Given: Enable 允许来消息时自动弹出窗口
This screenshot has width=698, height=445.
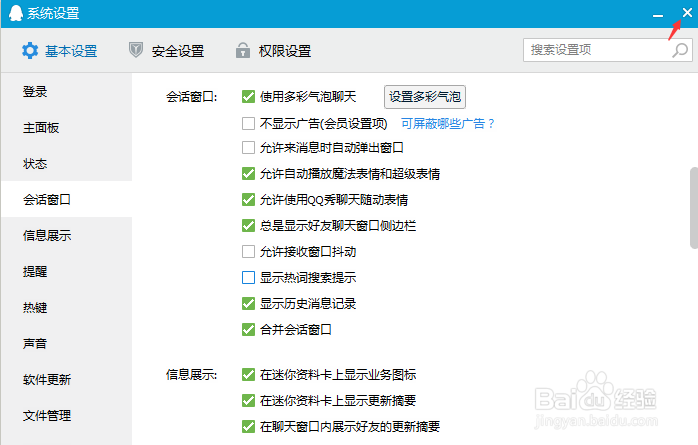Looking at the screenshot, I should (x=248, y=147).
